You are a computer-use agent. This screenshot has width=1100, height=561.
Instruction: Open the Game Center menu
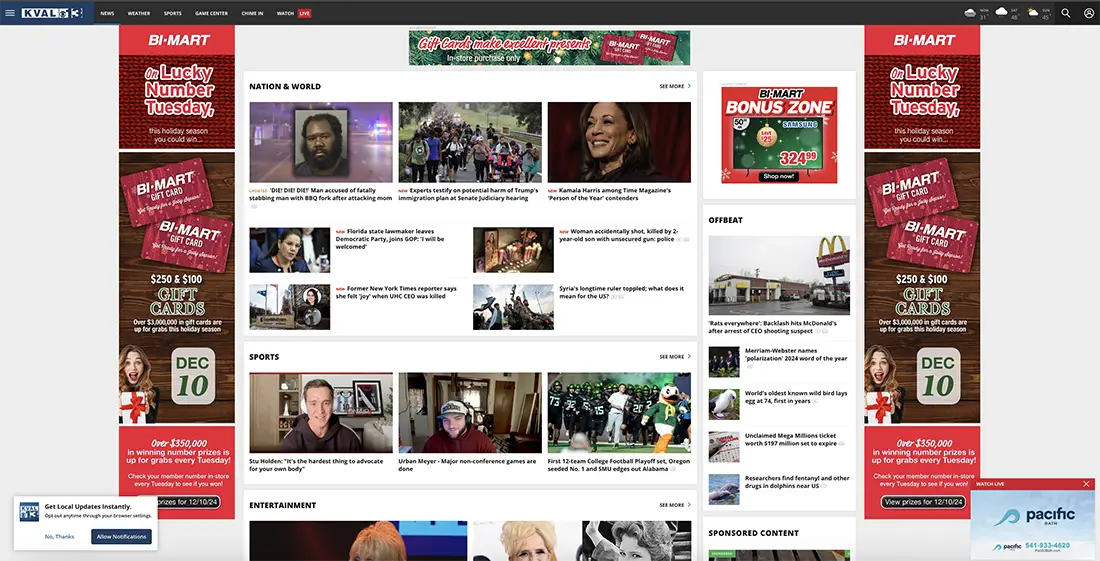coord(211,13)
